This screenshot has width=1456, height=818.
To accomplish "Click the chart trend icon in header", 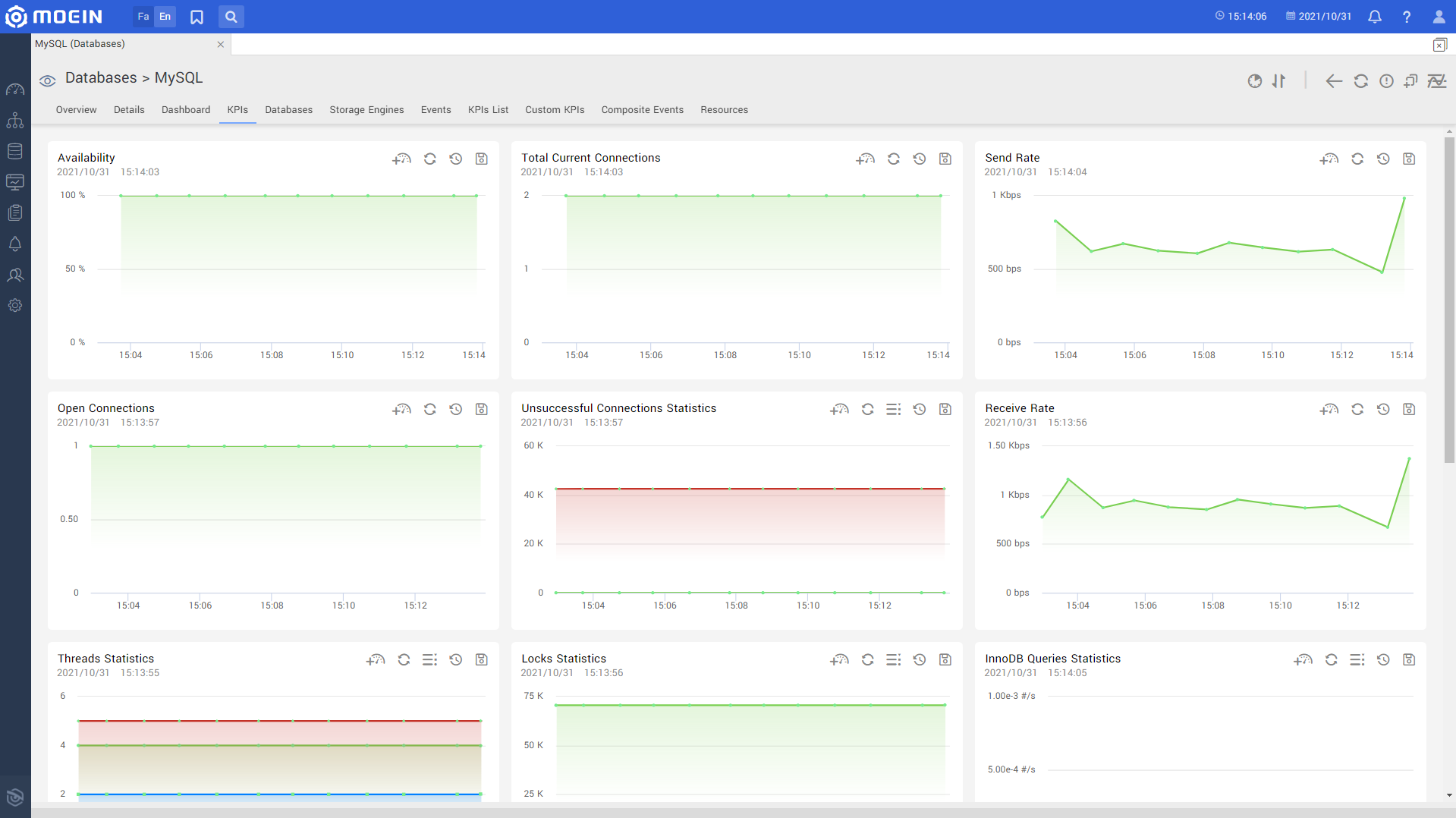I will coord(1437,81).
